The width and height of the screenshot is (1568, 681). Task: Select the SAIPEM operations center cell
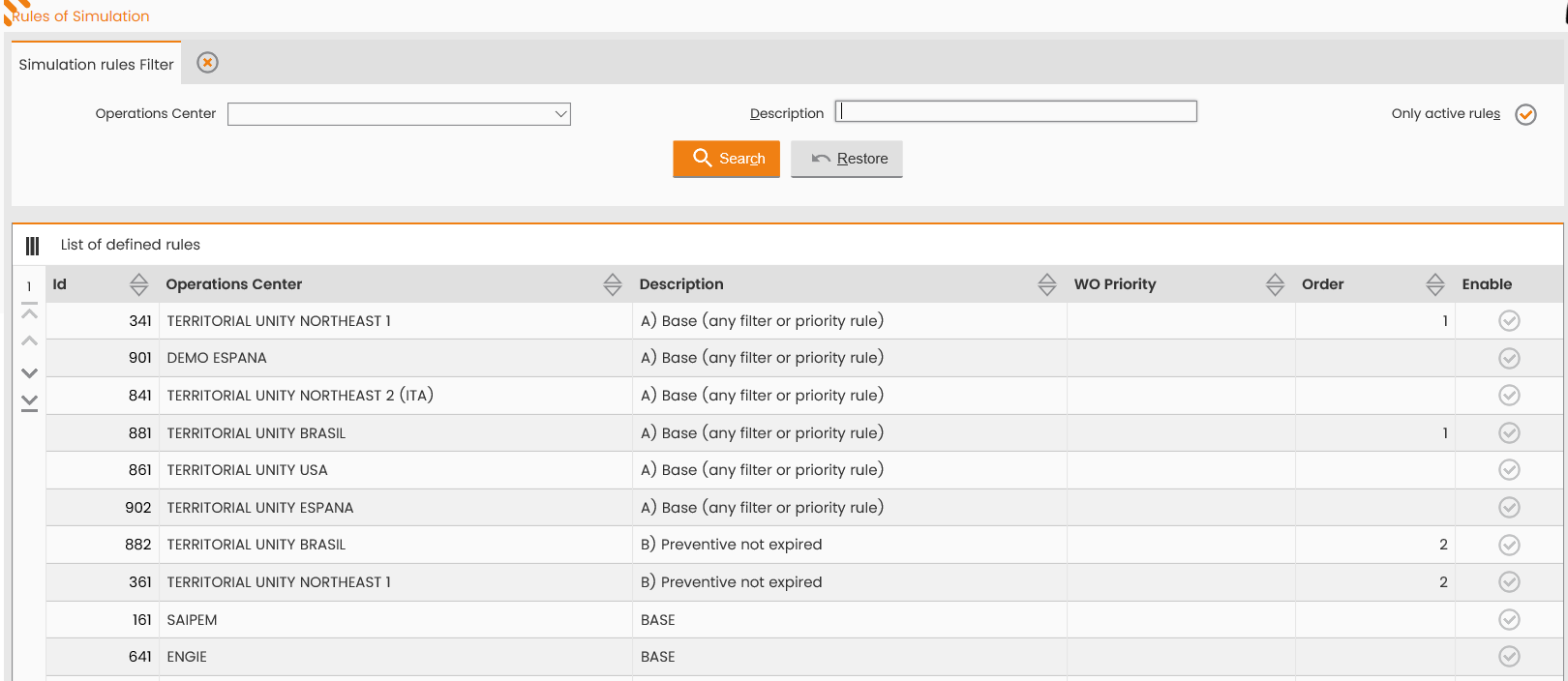(x=395, y=620)
